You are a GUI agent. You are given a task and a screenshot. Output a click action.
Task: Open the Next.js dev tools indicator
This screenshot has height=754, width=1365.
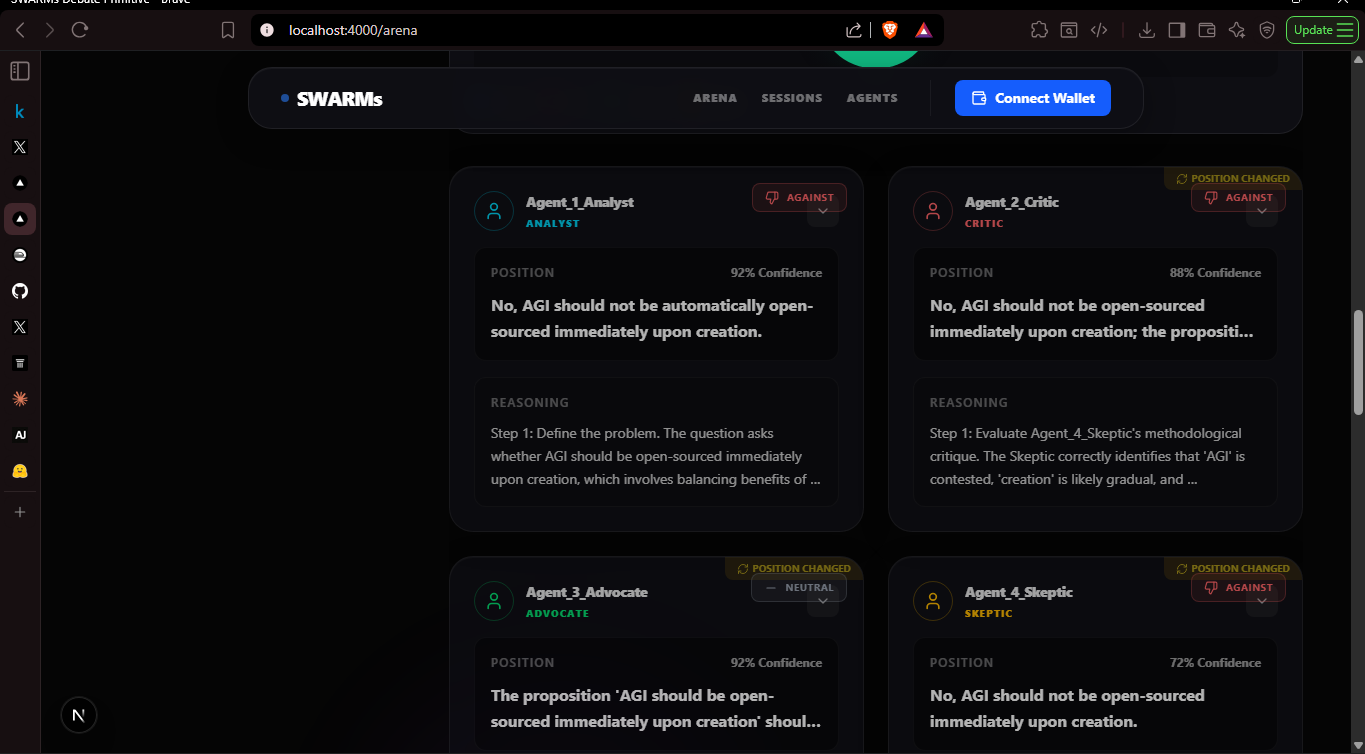[x=79, y=715]
